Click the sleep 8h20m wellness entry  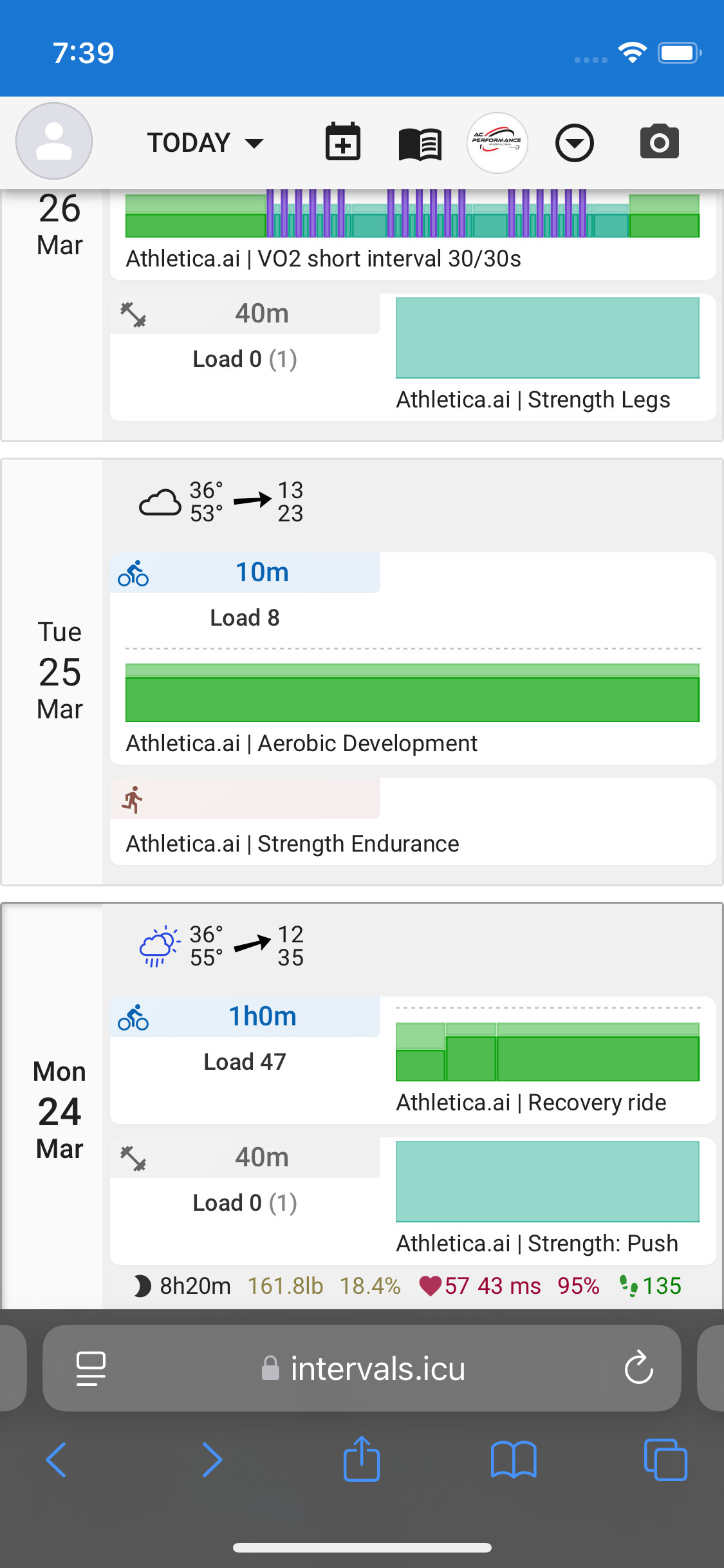click(x=183, y=1286)
